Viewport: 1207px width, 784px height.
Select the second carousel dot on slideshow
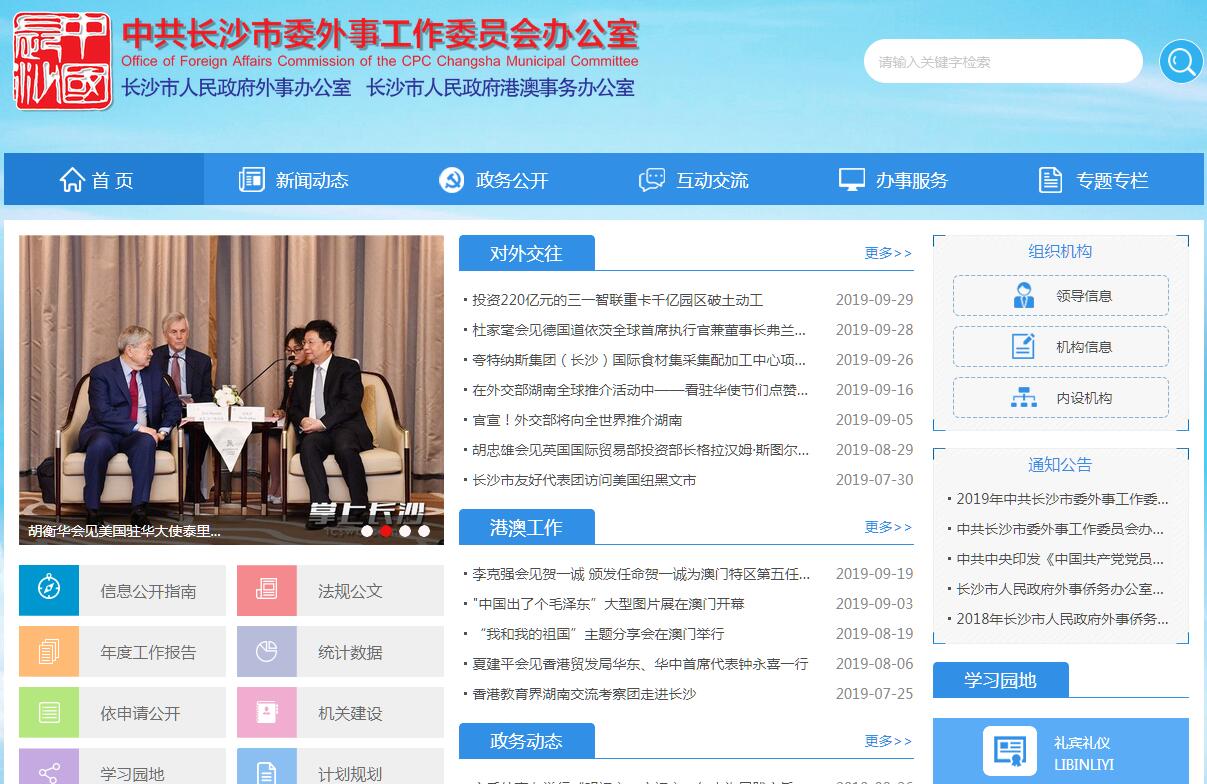tap(386, 531)
